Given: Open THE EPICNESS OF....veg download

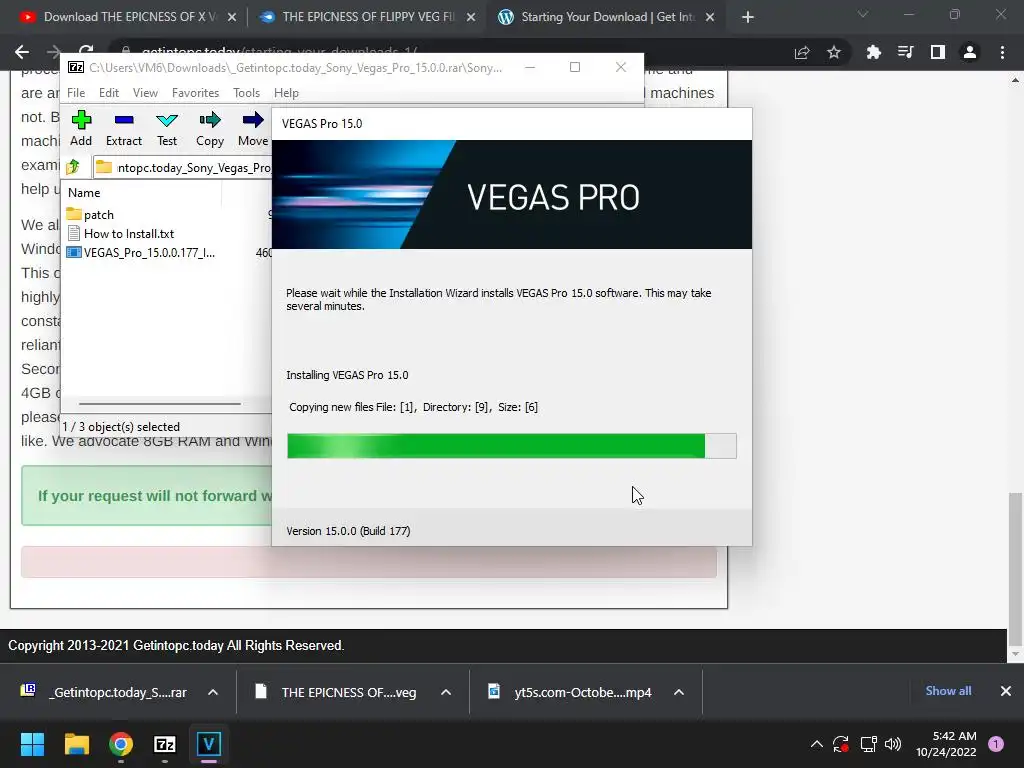Looking at the screenshot, I should 338,692.
